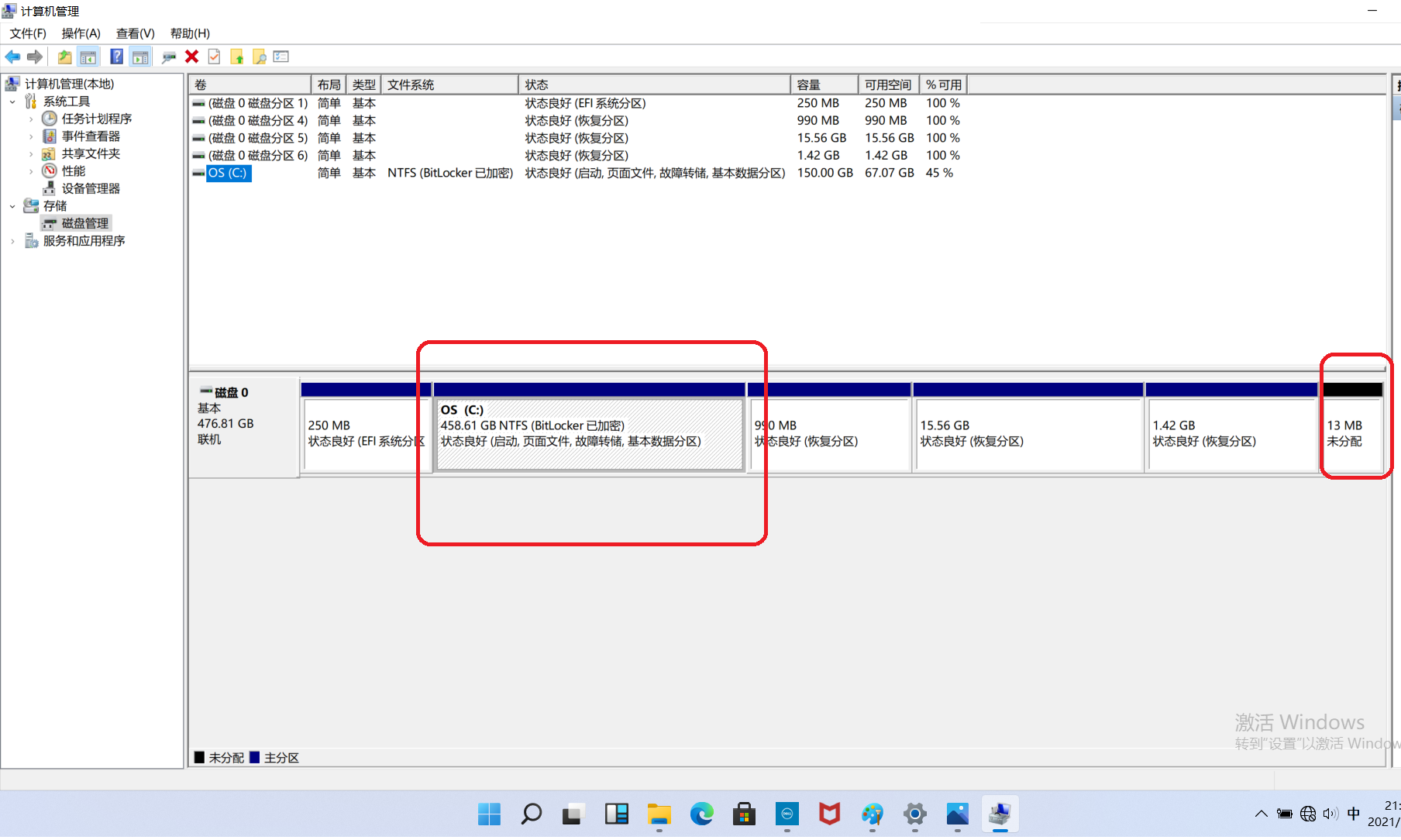Collapse the 系统工具 tree node
The height and width of the screenshot is (840, 1401).
coord(12,102)
